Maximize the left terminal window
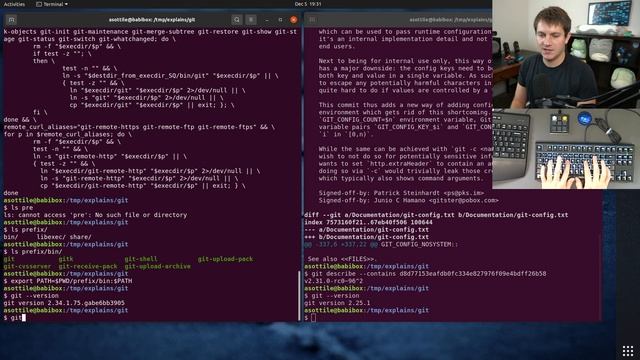Screen dimensions: 640x360 [280, 20]
